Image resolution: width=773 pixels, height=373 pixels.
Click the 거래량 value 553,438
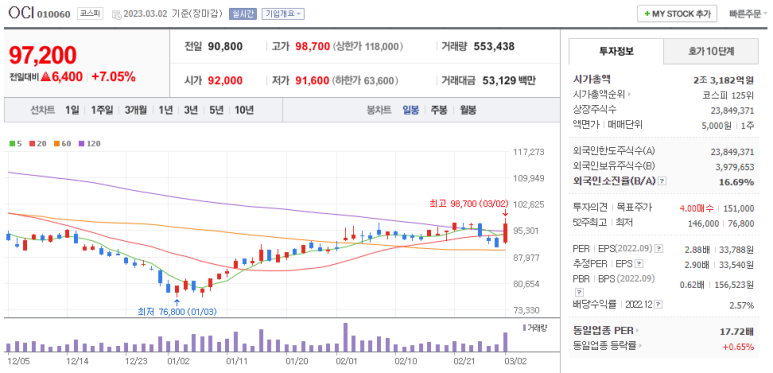click(494, 47)
